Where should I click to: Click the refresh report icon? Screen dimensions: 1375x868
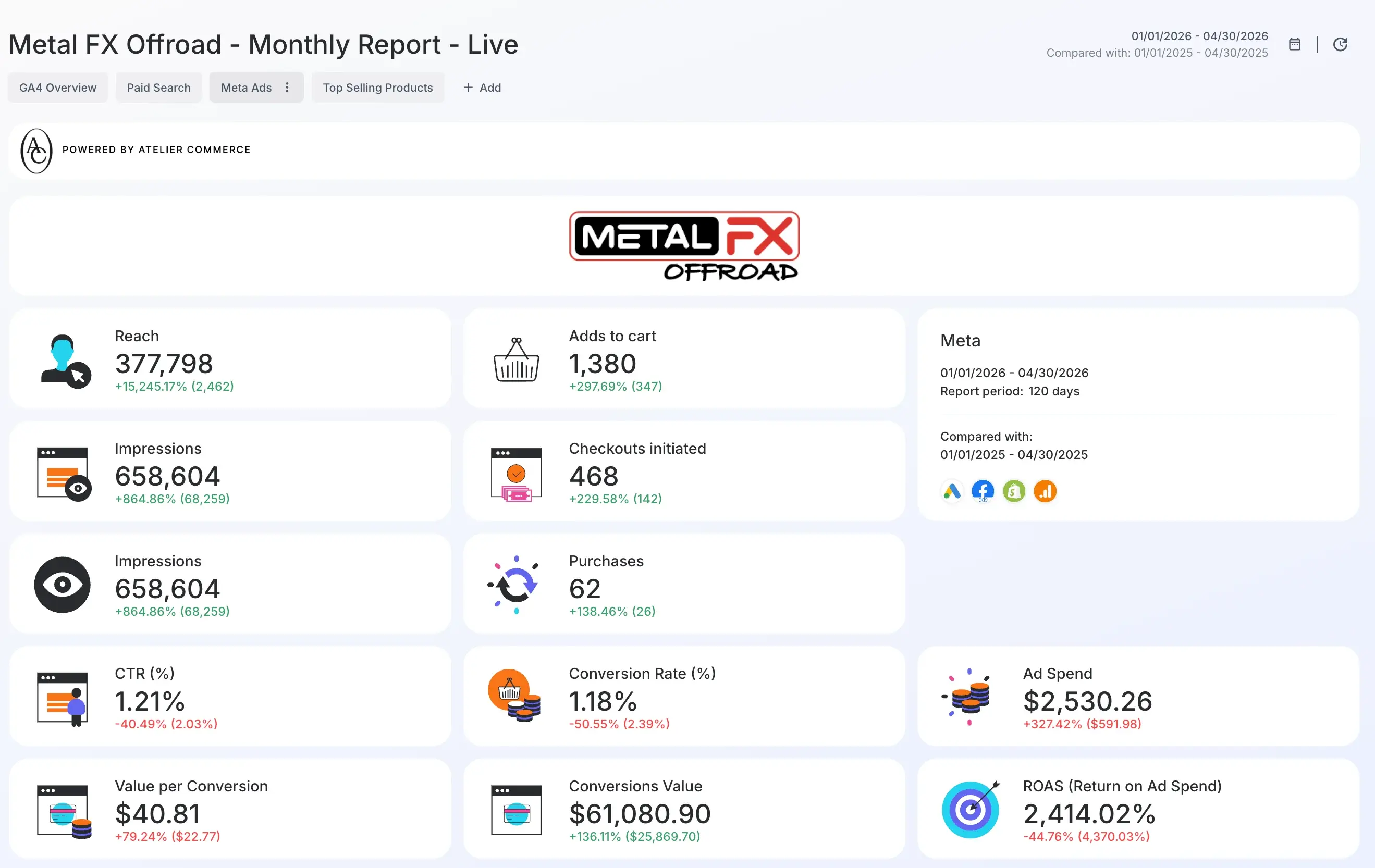click(1340, 44)
